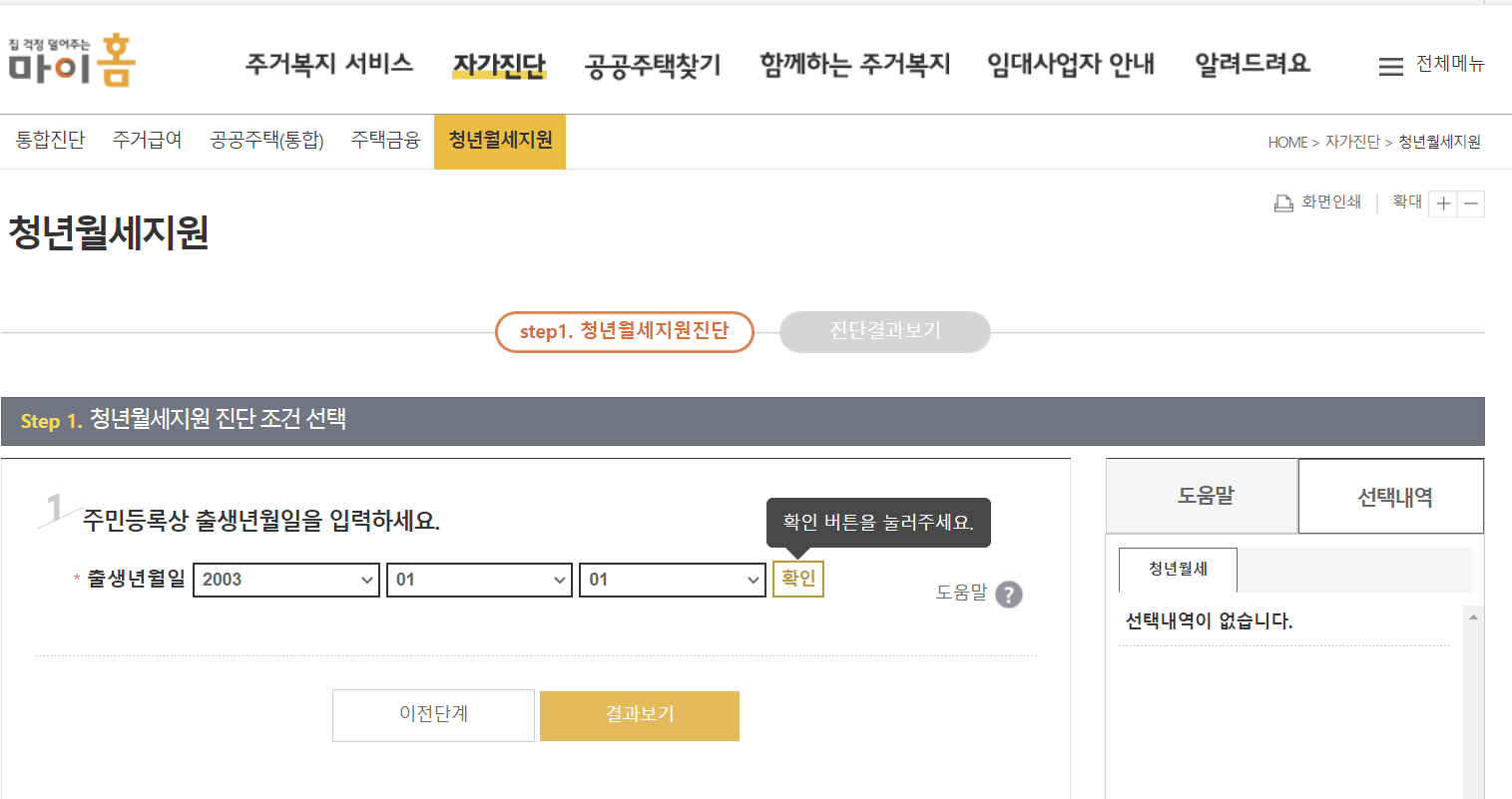The width and height of the screenshot is (1512, 799).
Task: Expand the birth year dropdown showing 2003
Action: (285, 580)
